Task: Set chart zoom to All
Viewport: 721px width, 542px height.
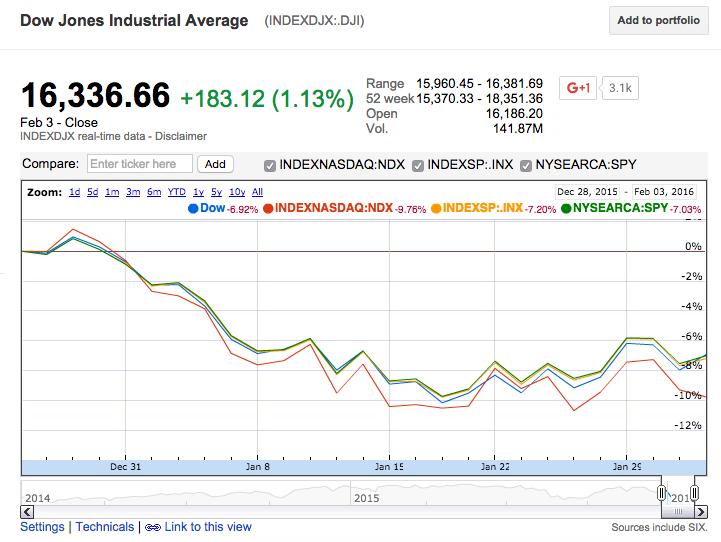Action: tap(258, 192)
